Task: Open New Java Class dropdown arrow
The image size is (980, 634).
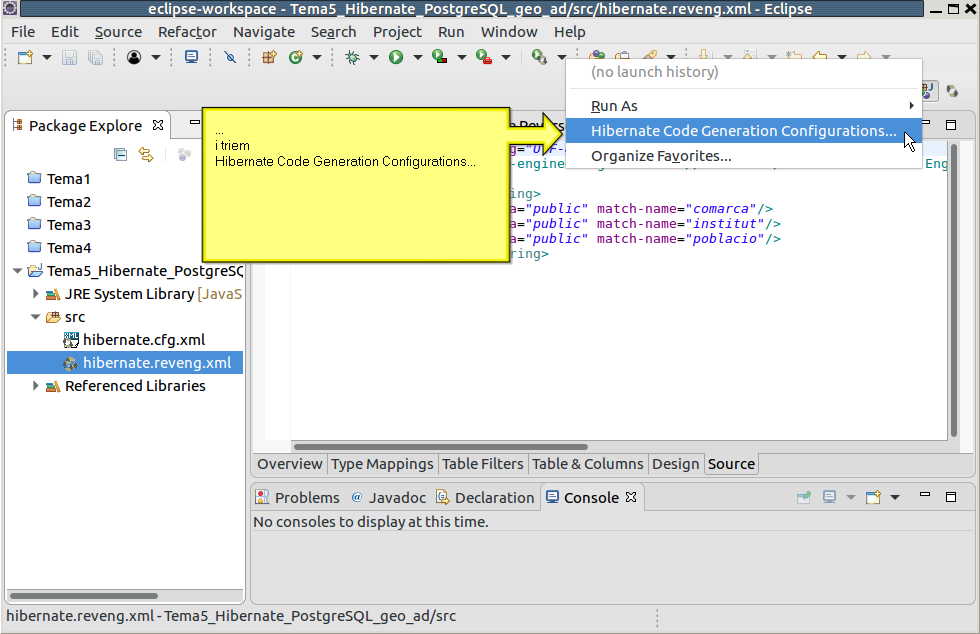Action: tap(317, 58)
